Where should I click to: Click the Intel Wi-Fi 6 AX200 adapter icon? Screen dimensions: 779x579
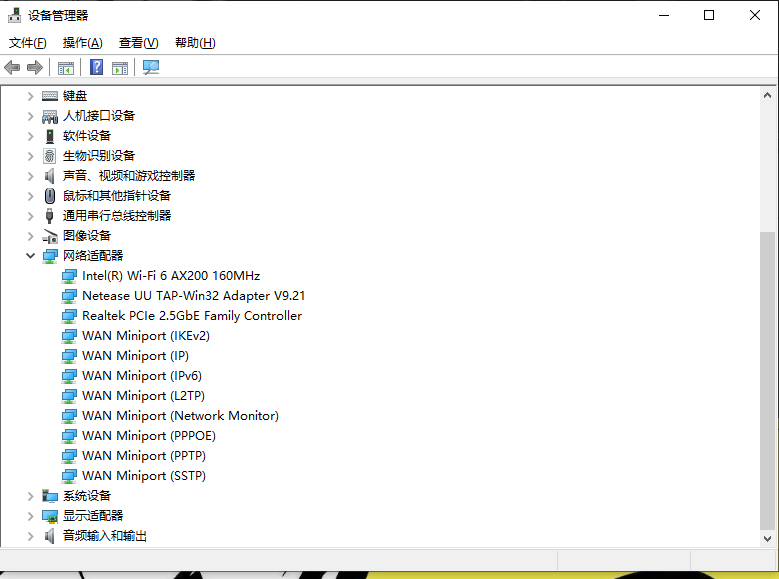(x=69, y=276)
